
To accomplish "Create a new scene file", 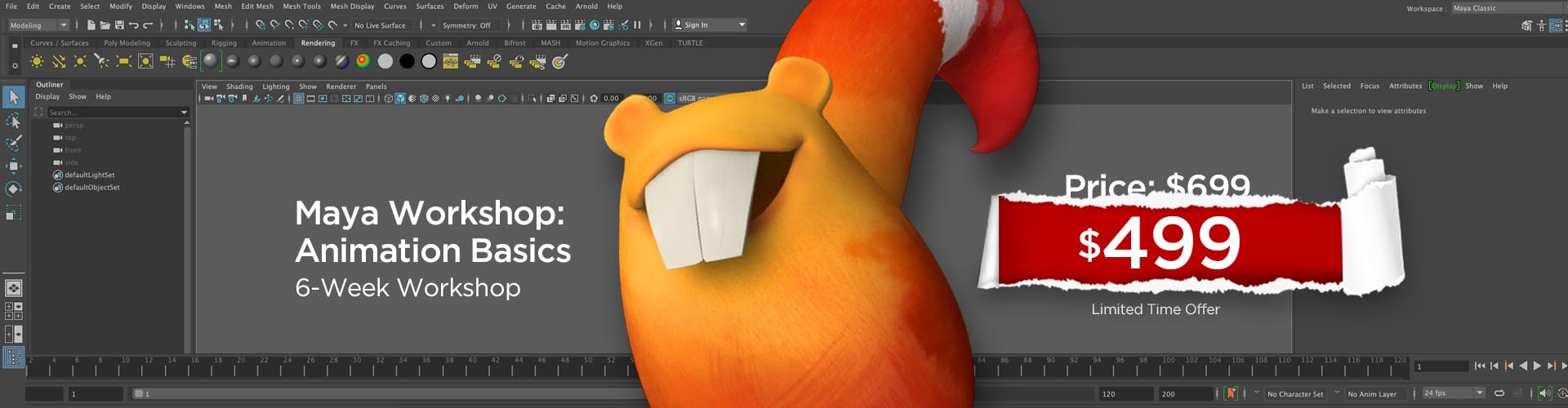I will click(x=91, y=25).
